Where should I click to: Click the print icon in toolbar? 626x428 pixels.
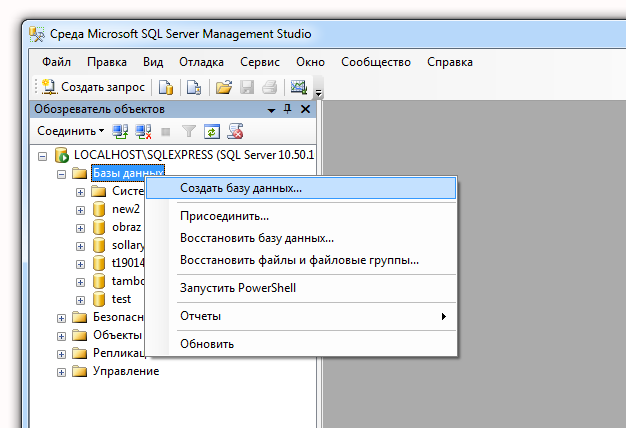pyautogui.click(x=270, y=87)
